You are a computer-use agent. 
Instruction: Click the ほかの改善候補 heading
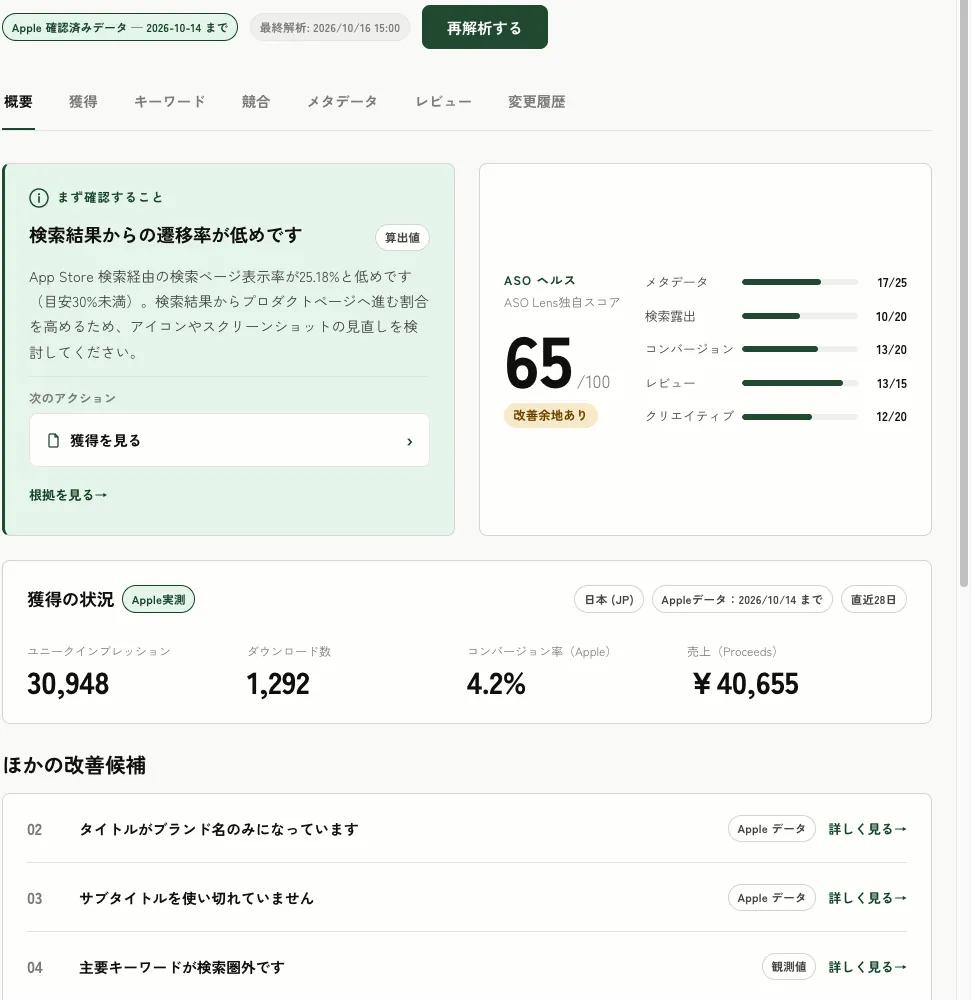click(x=75, y=765)
